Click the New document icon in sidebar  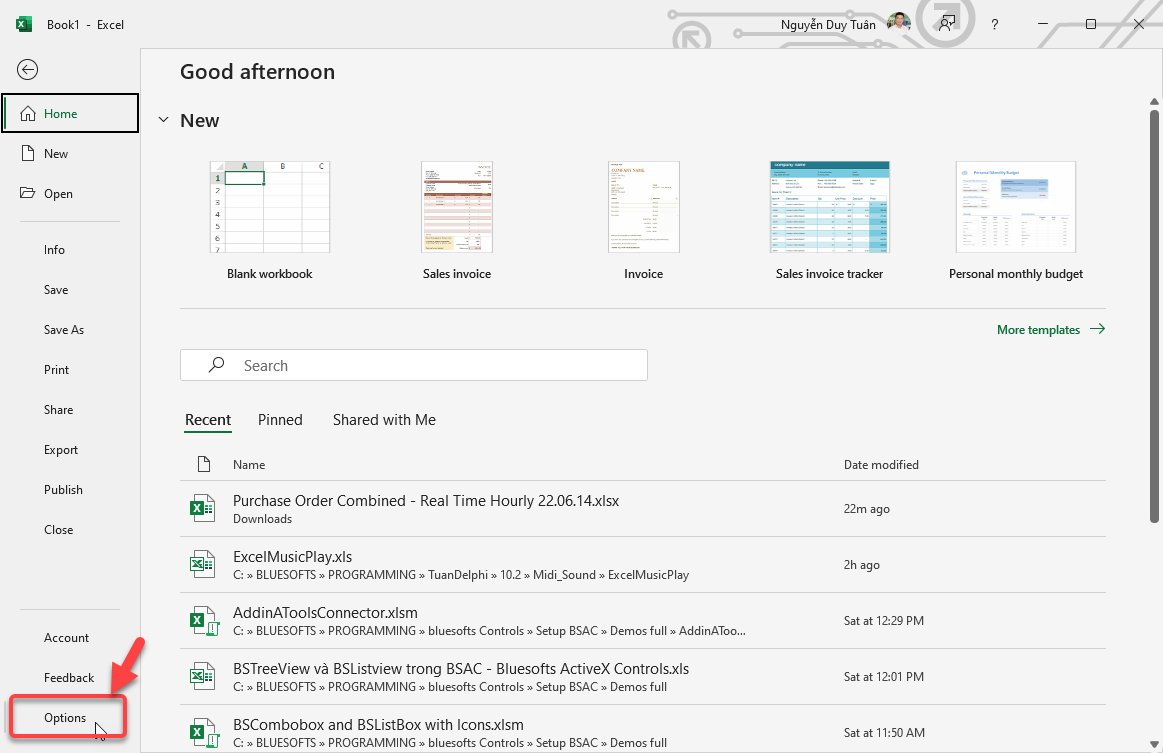point(28,154)
